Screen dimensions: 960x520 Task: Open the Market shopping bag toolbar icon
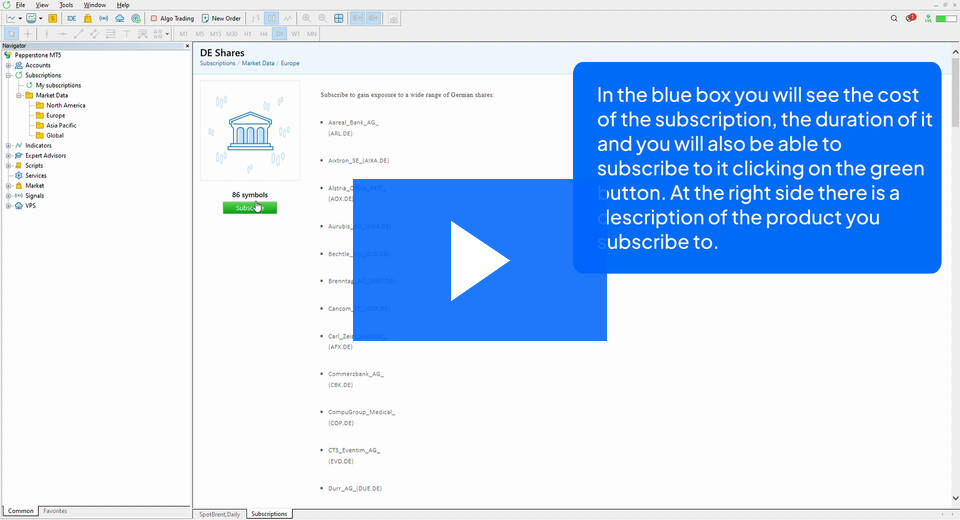(88, 18)
